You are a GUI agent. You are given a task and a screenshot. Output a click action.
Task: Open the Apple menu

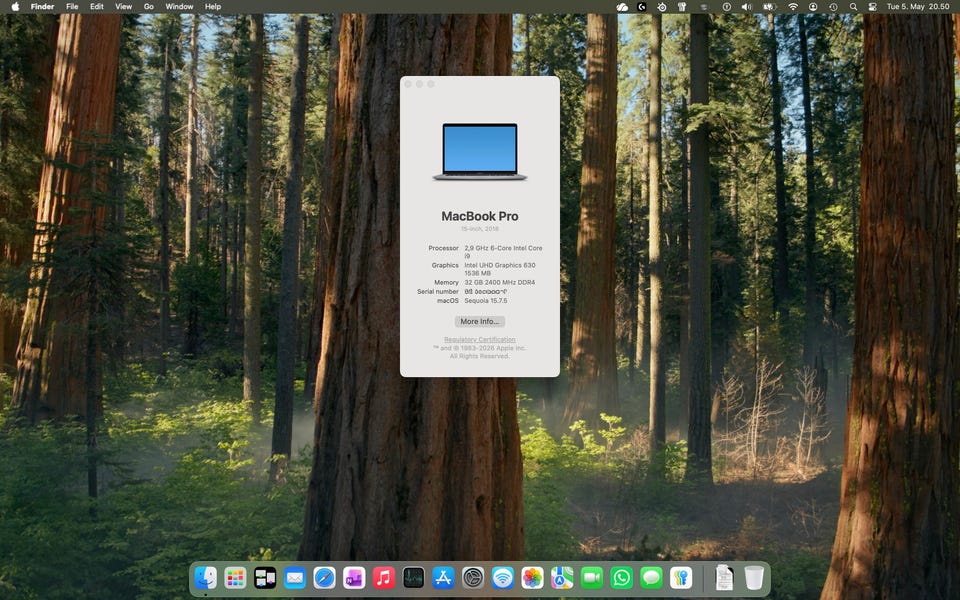(x=15, y=7)
